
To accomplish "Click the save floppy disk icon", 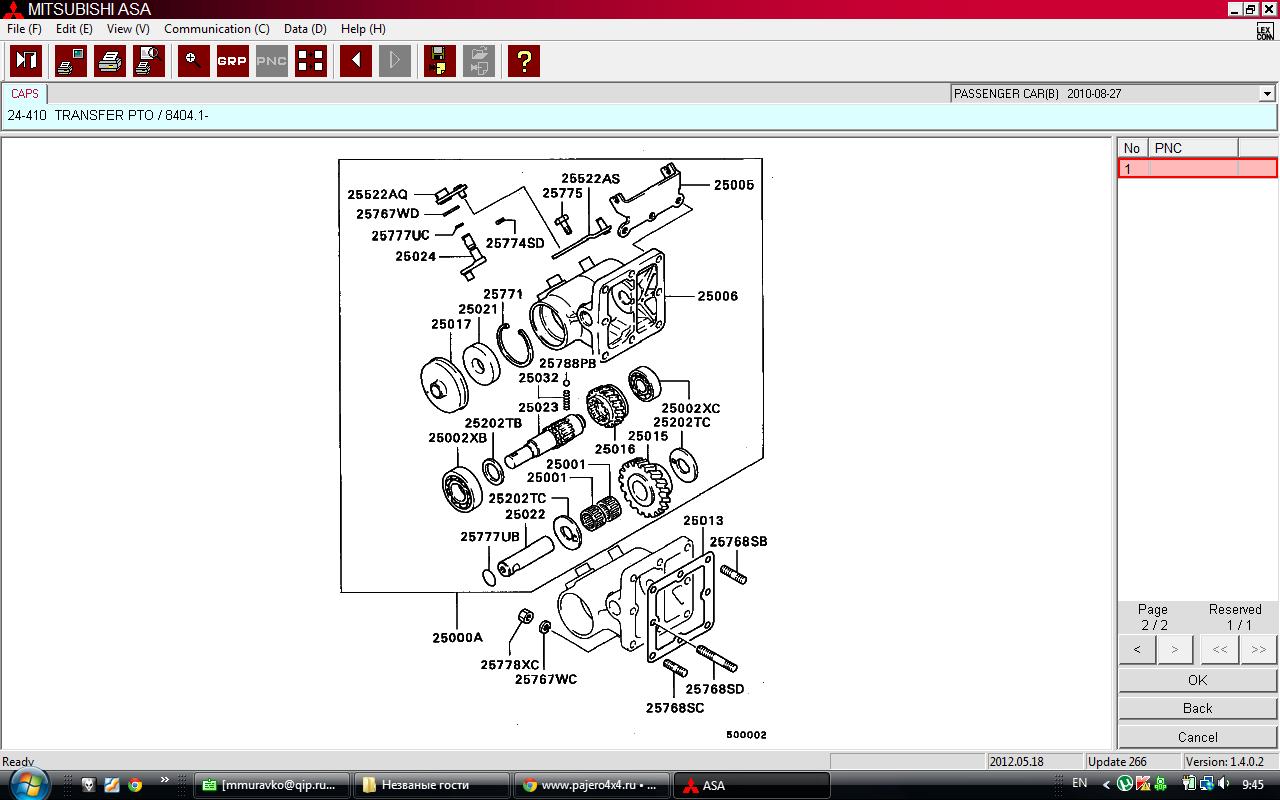I will click(440, 61).
